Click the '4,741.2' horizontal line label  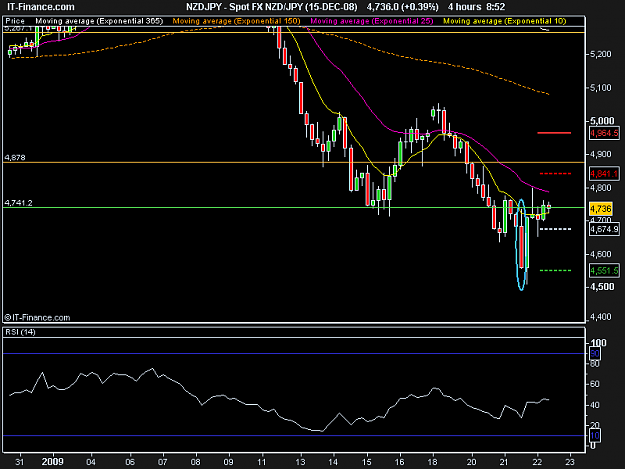coord(18,203)
